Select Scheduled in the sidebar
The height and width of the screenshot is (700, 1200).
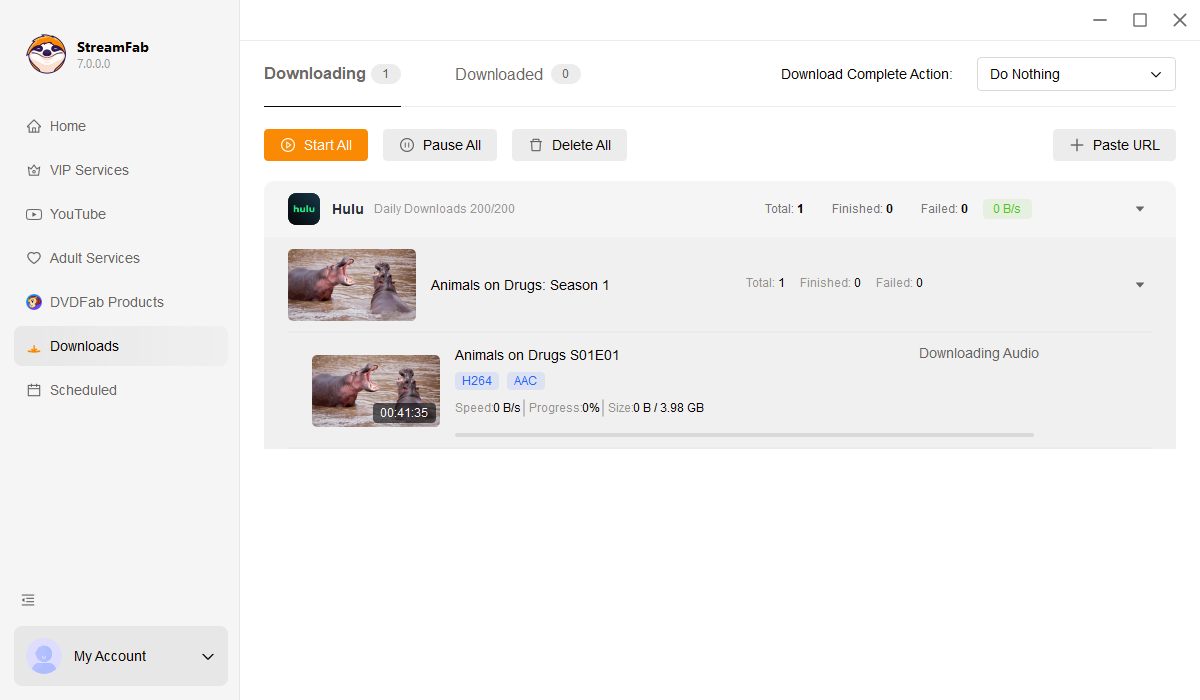click(83, 390)
